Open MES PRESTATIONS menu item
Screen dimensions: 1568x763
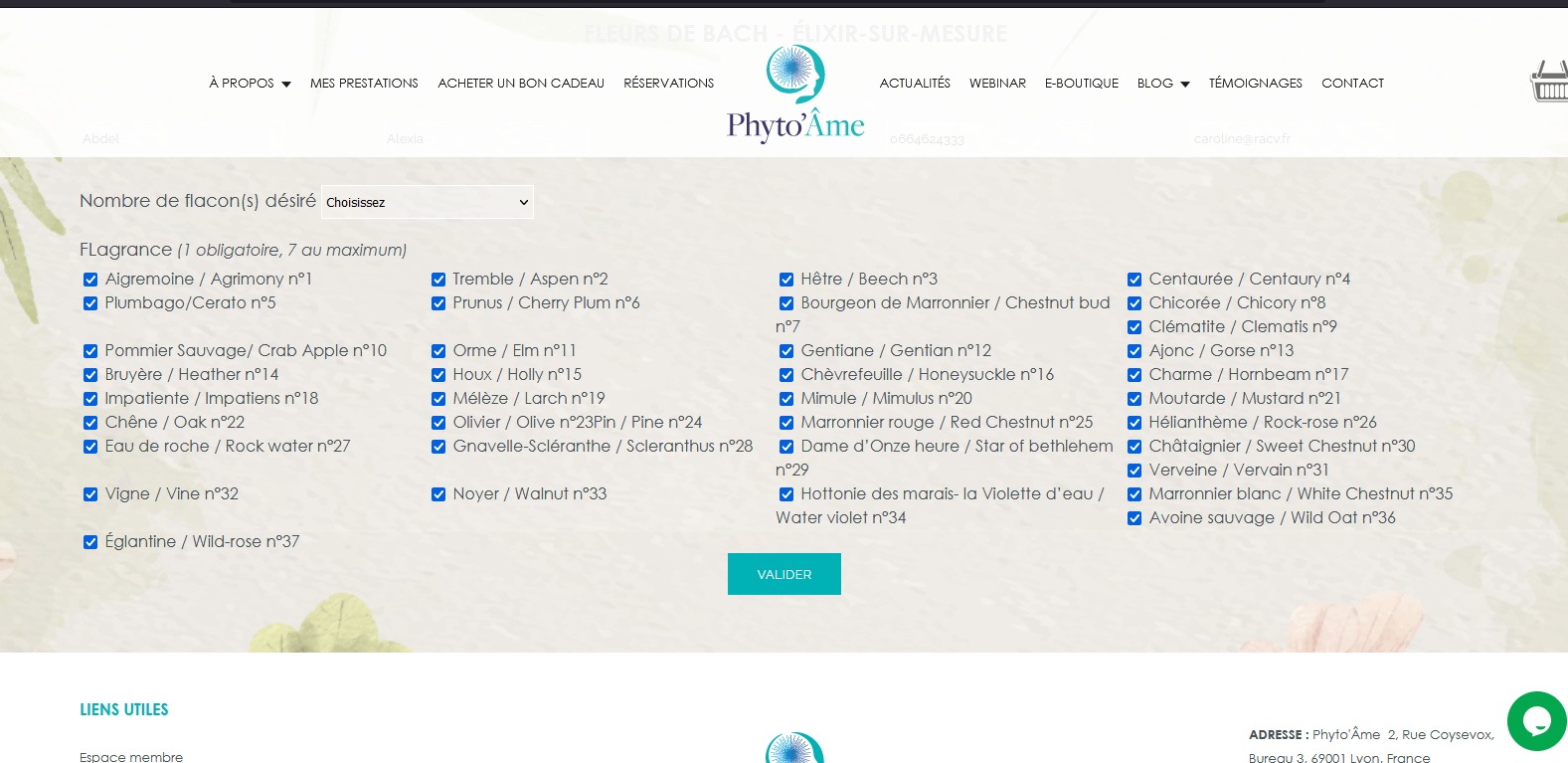tap(364, 84)
